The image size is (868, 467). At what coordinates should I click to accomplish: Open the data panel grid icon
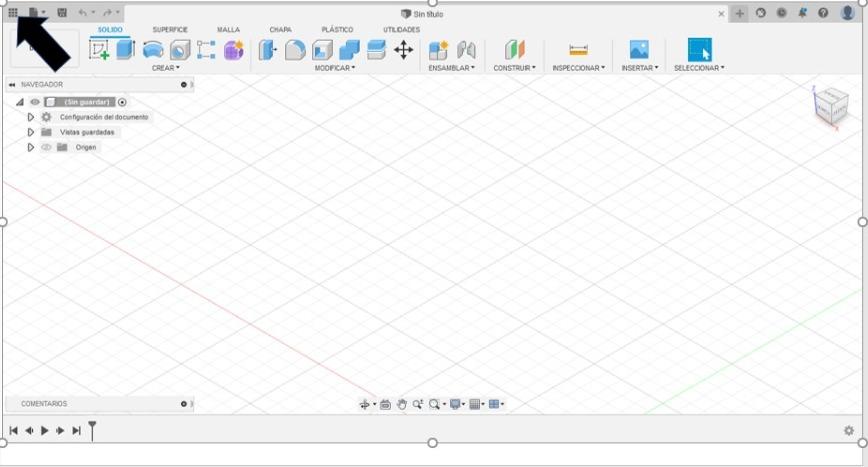(13, 12)
